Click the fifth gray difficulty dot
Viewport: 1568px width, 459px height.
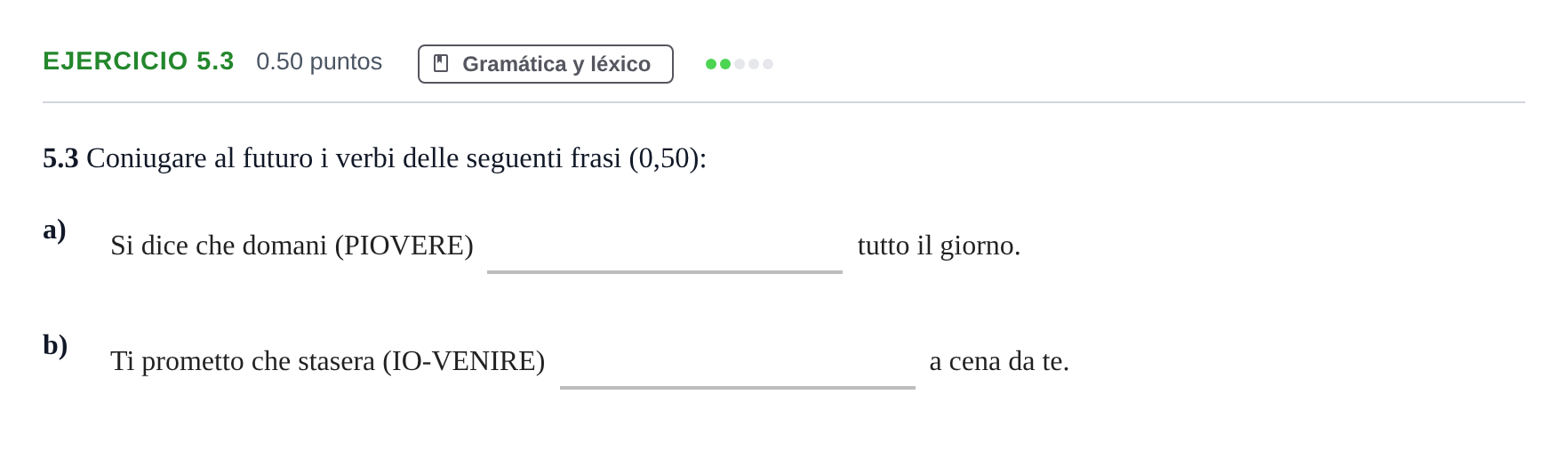click(x=768, y=64)
